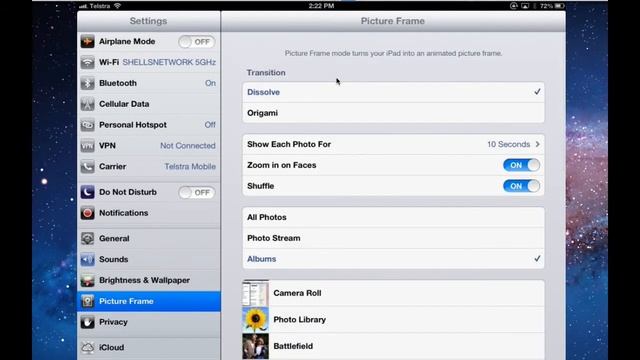640x360 pixels.
Task: Select the Camera Roll album
Action: [x=393, y=293]
